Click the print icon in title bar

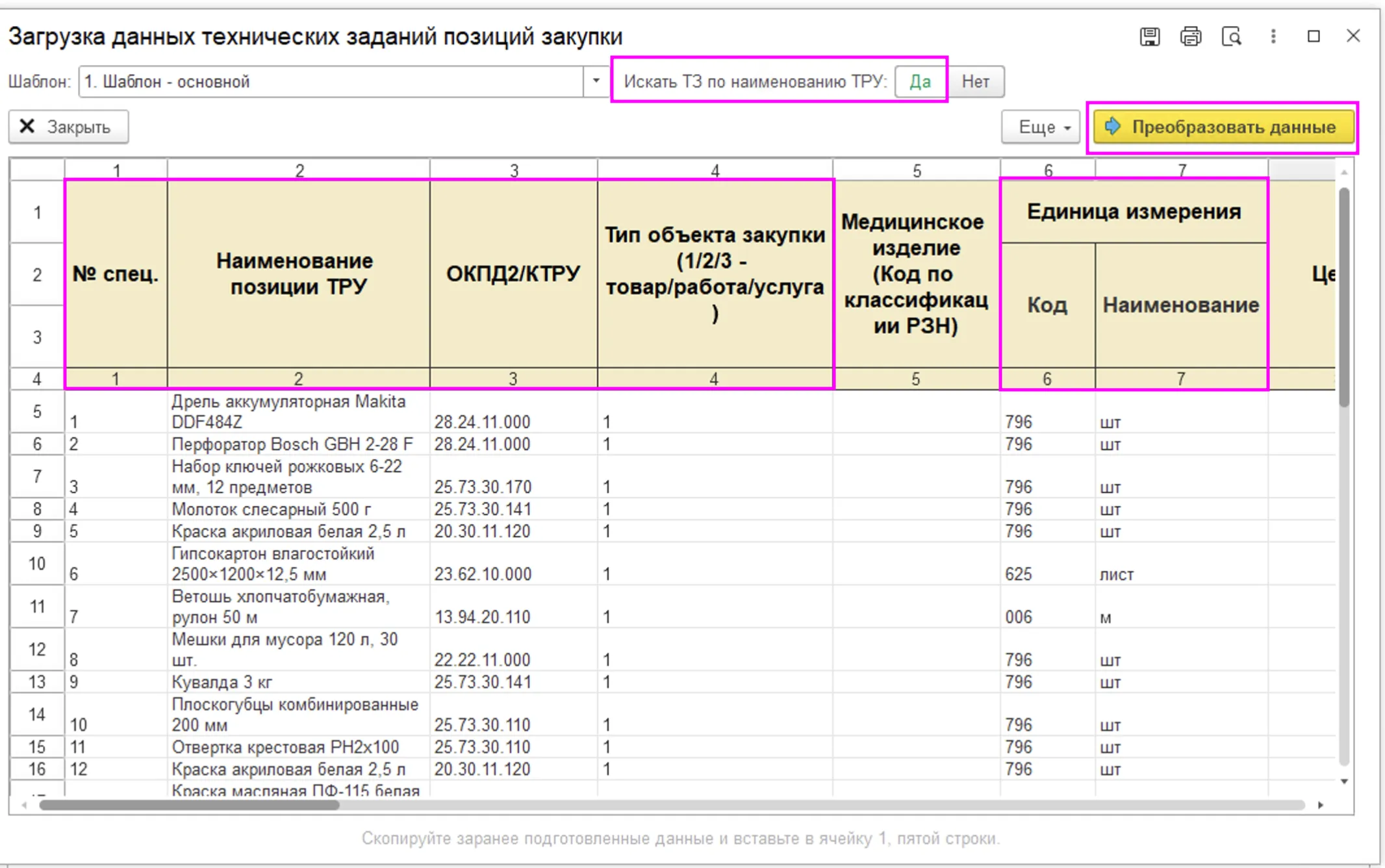1190,36
